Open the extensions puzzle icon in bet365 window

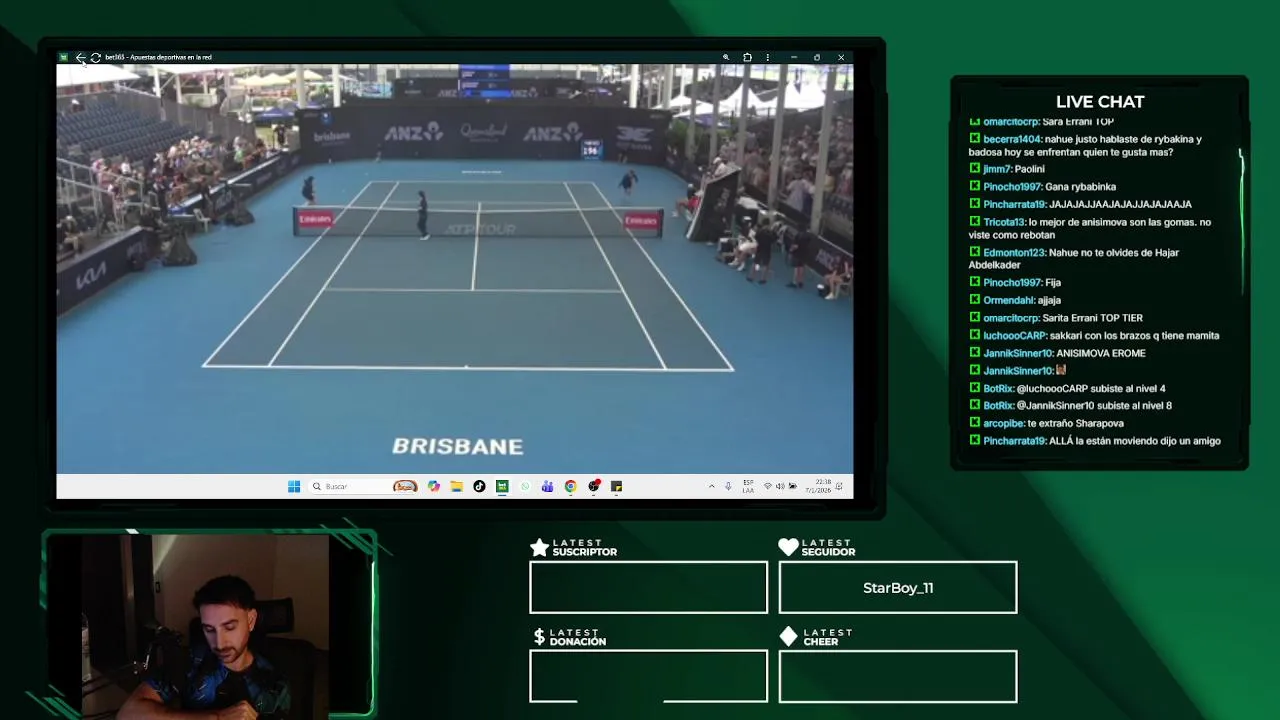(x=747, y=57)
